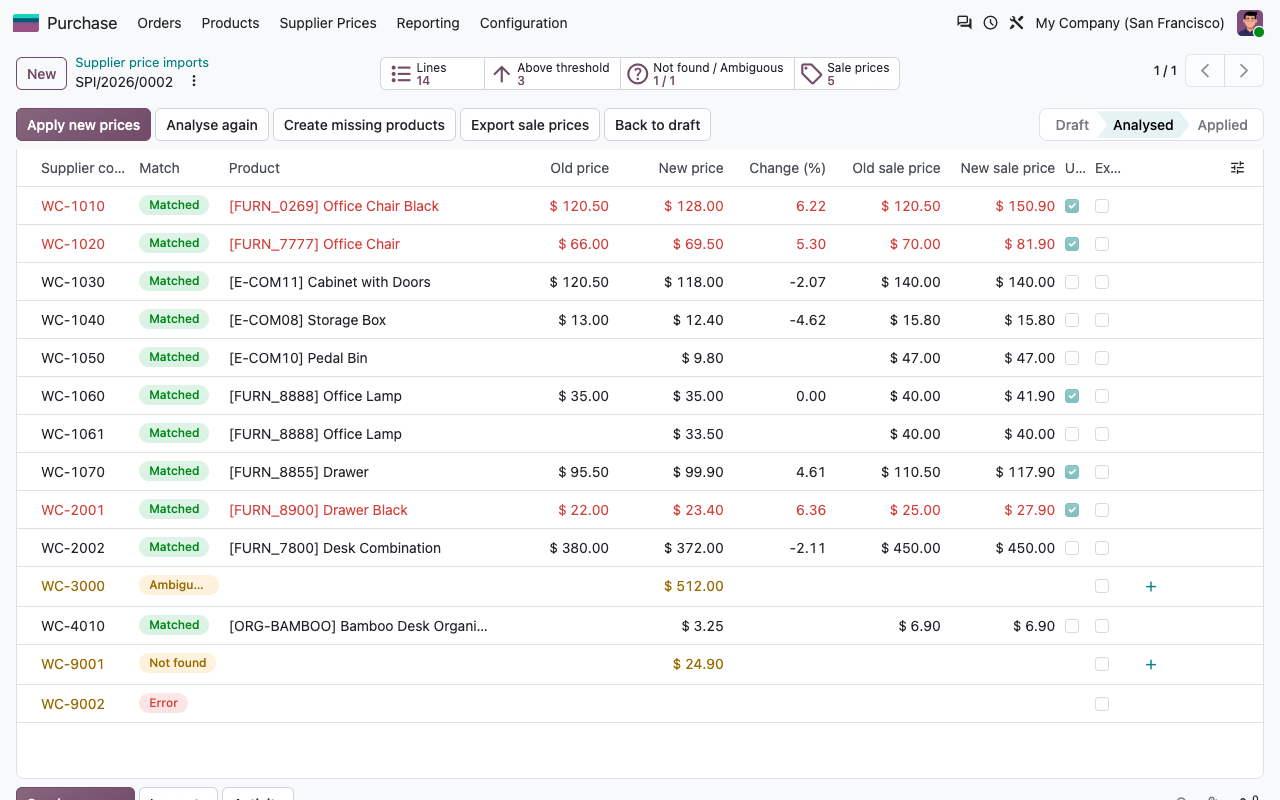Viewport: 1280px width, 800px height.
Task: Untick the checked box in the WC-1070 row
Action: pos(1072,472)
